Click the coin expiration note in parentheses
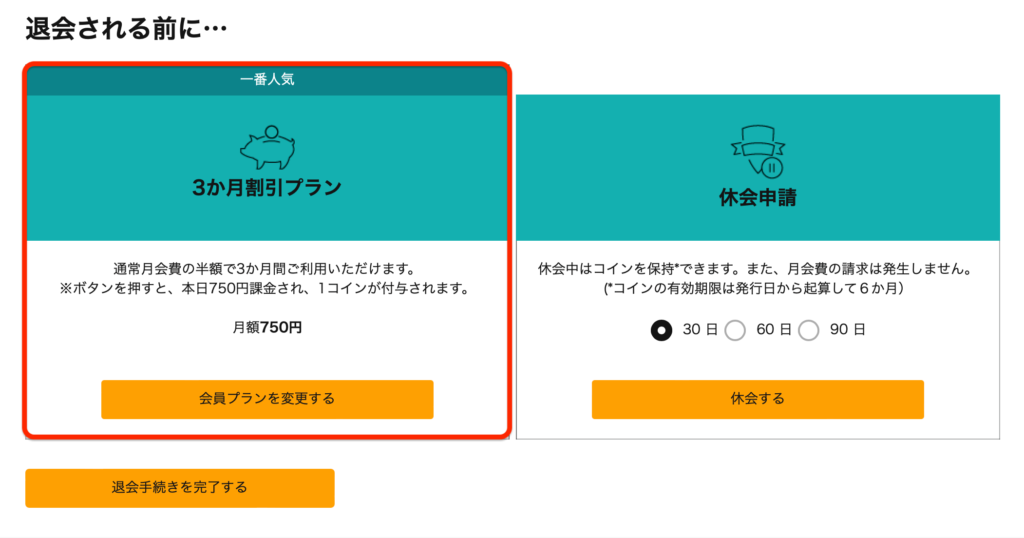The width and height of the screenshot is (1024, 538). point(754,289)
